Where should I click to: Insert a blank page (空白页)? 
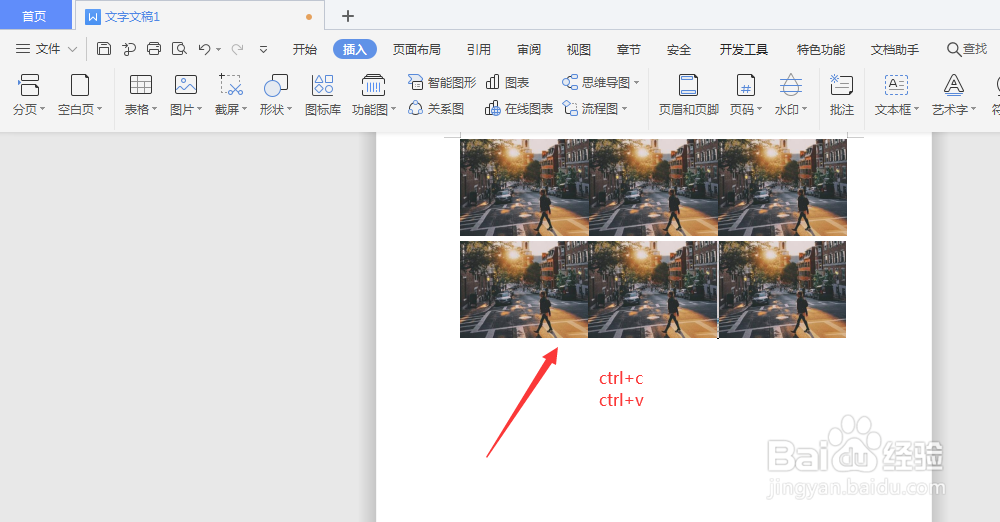(x=80, y=94)
